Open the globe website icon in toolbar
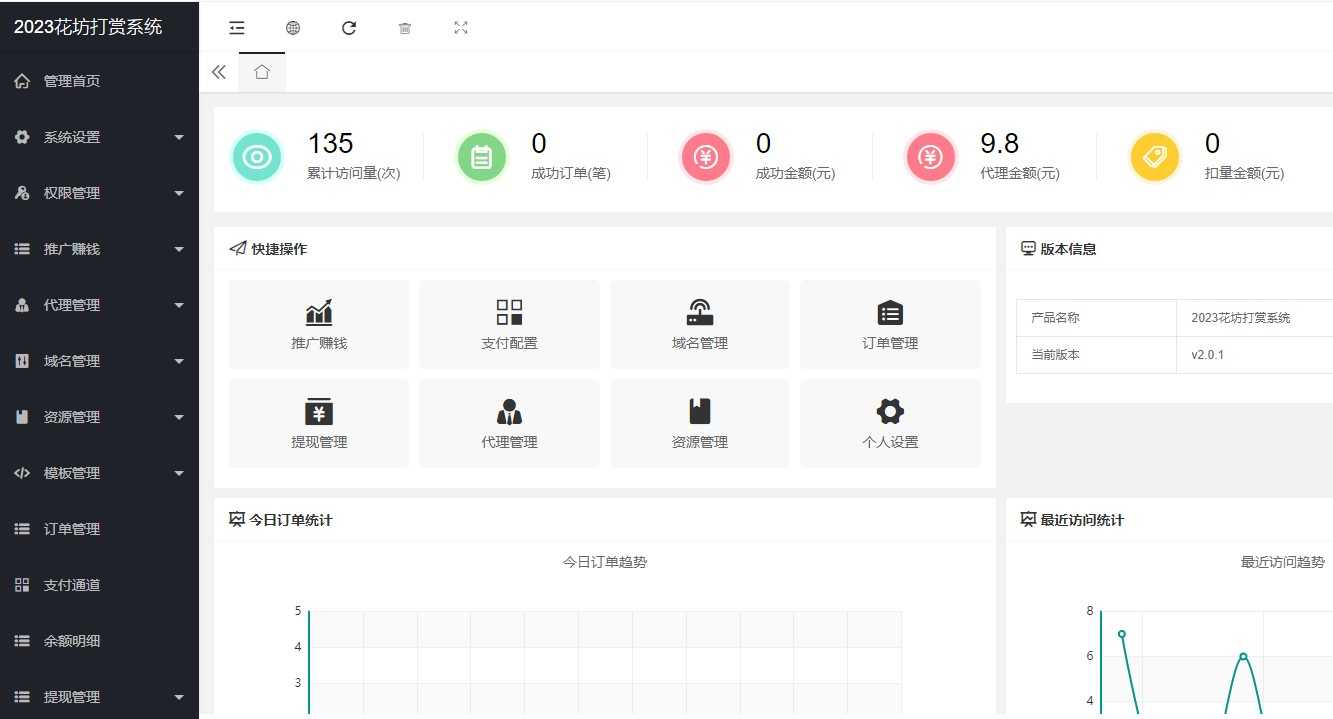 tap(293, 28)
